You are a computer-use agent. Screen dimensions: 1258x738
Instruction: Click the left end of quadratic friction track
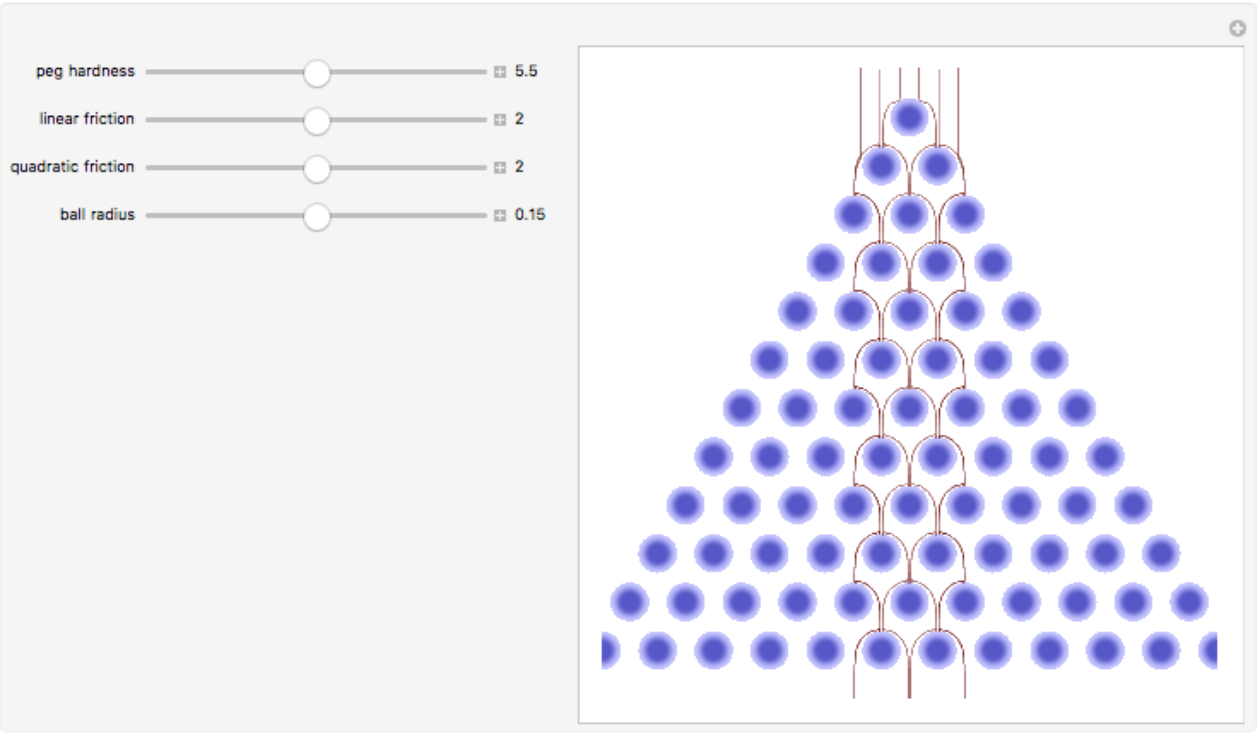[149, 168]
